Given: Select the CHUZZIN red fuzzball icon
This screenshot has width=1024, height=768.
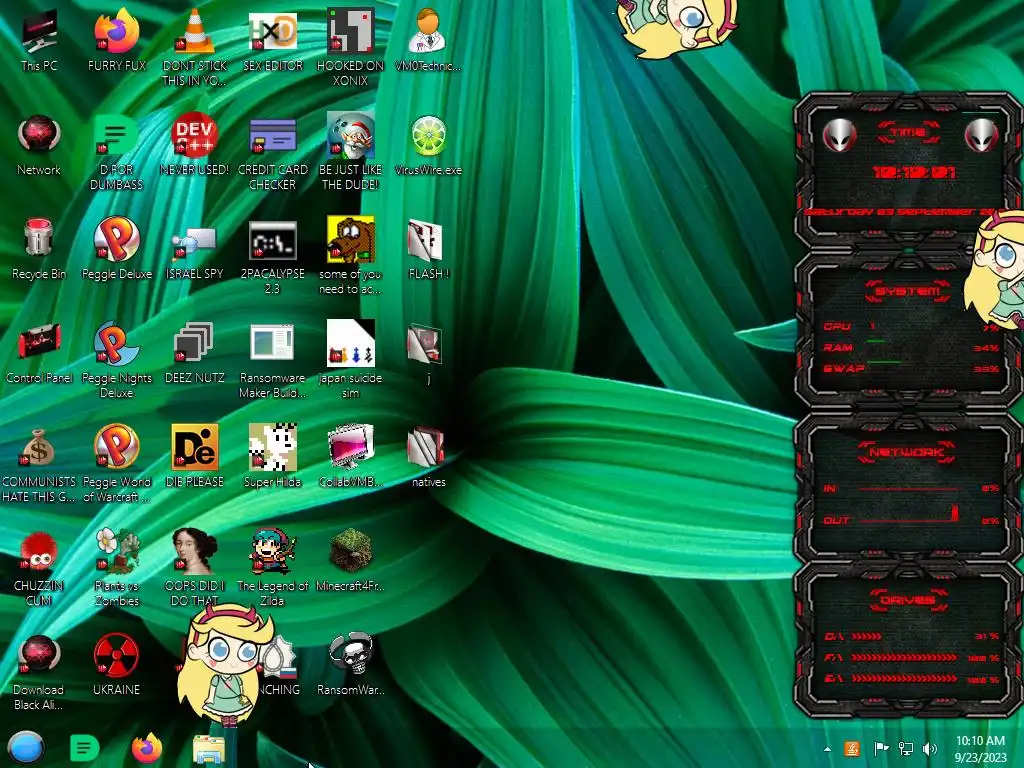Looking at the screenshot, I should click(x=39, y=567).
